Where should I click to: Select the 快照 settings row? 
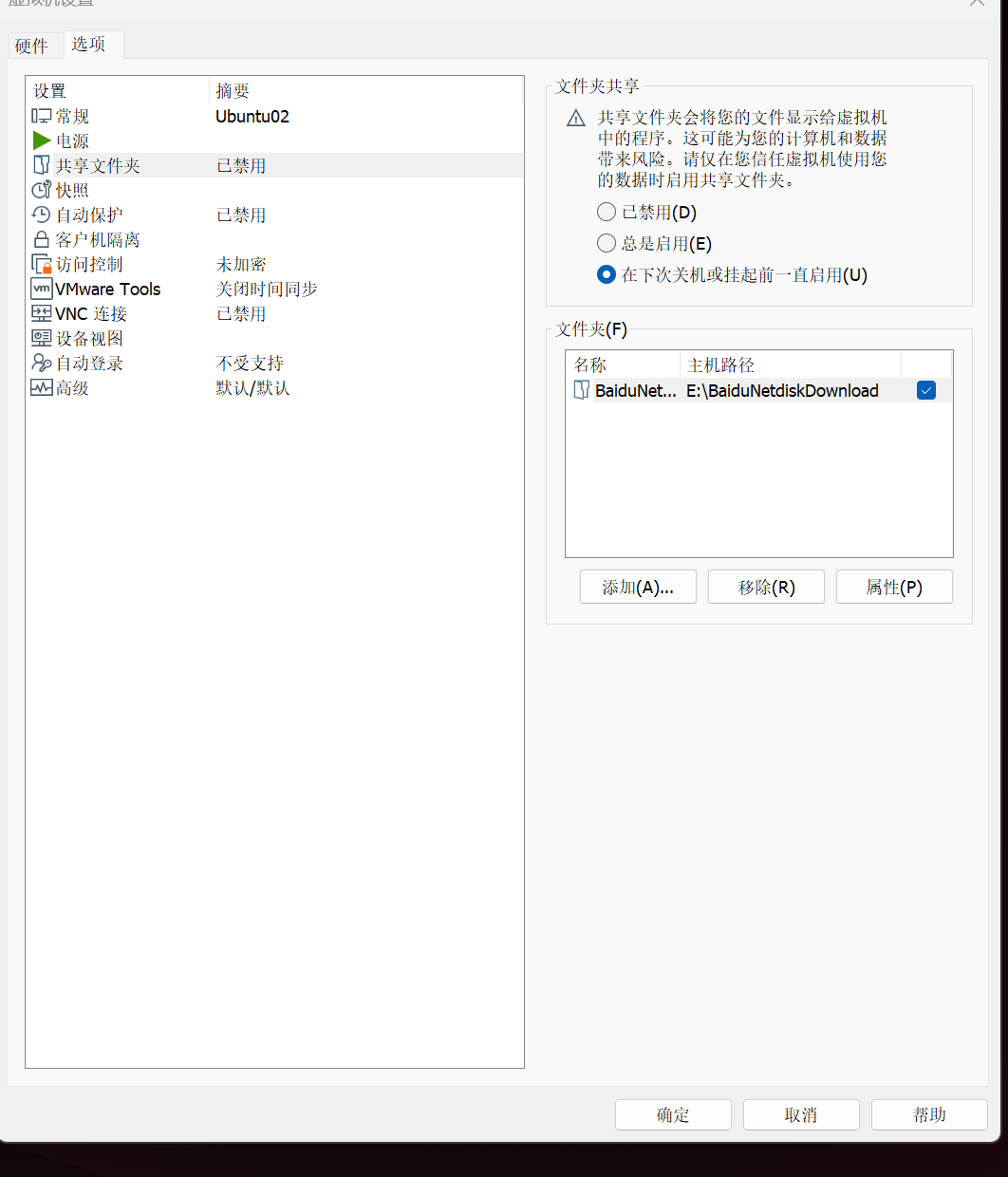coord(275,190)
